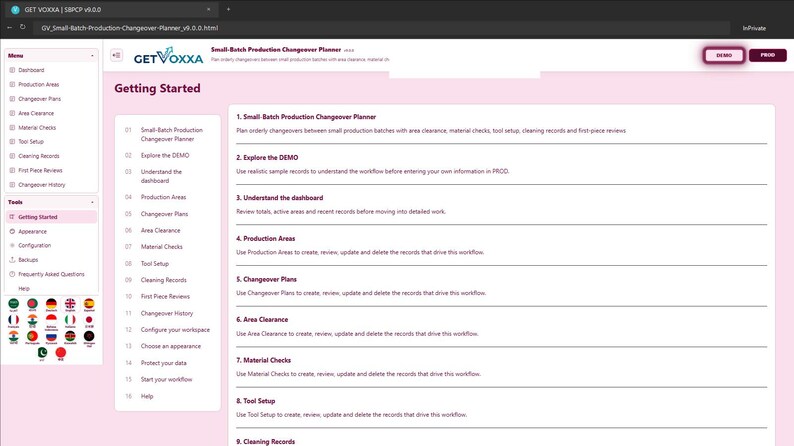Collapse the Menu section

point(92,56)
